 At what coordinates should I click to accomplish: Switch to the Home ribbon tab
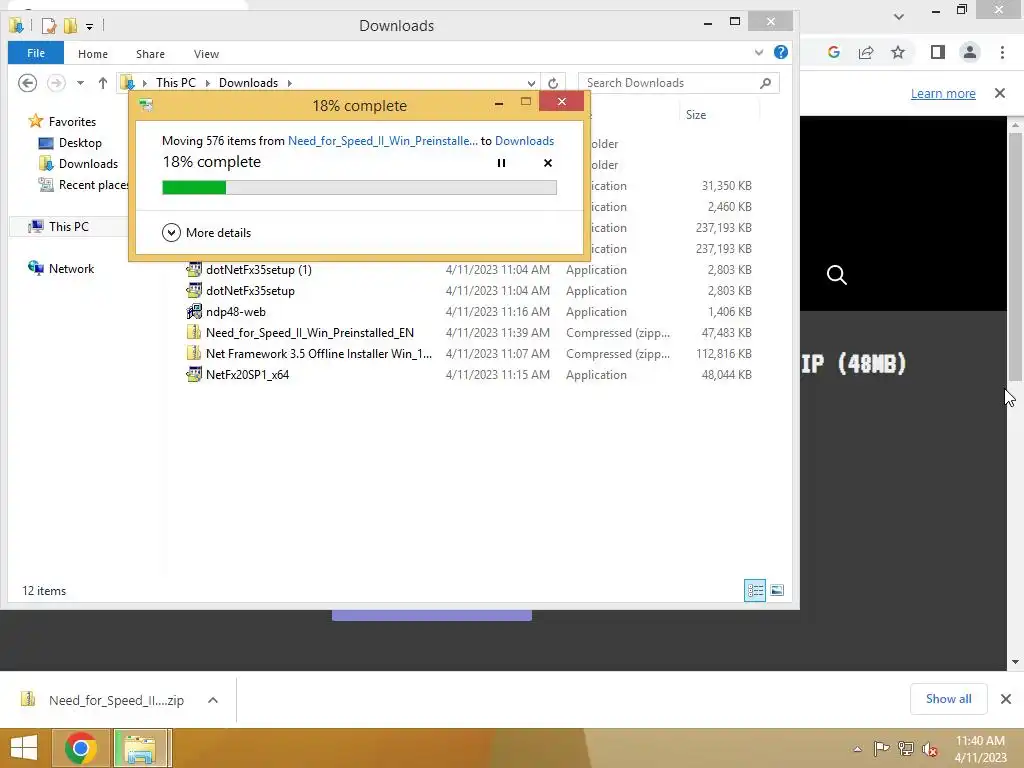[93, 54]
